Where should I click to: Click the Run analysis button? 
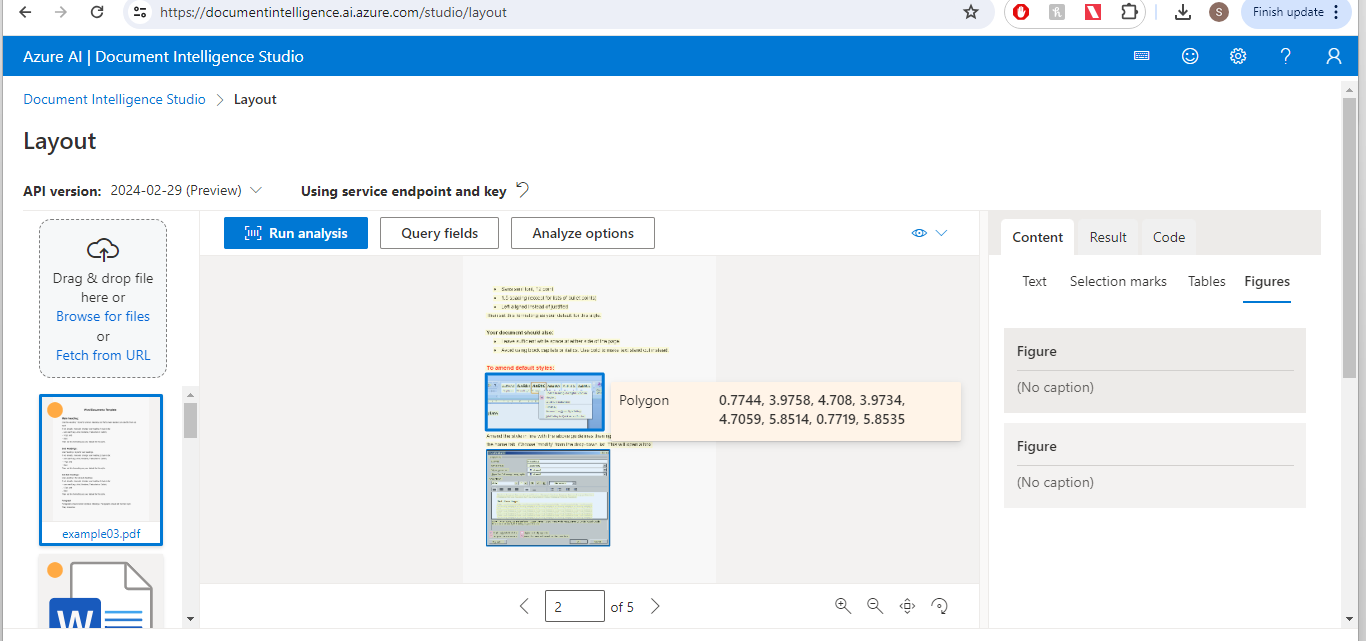[295, 232]
